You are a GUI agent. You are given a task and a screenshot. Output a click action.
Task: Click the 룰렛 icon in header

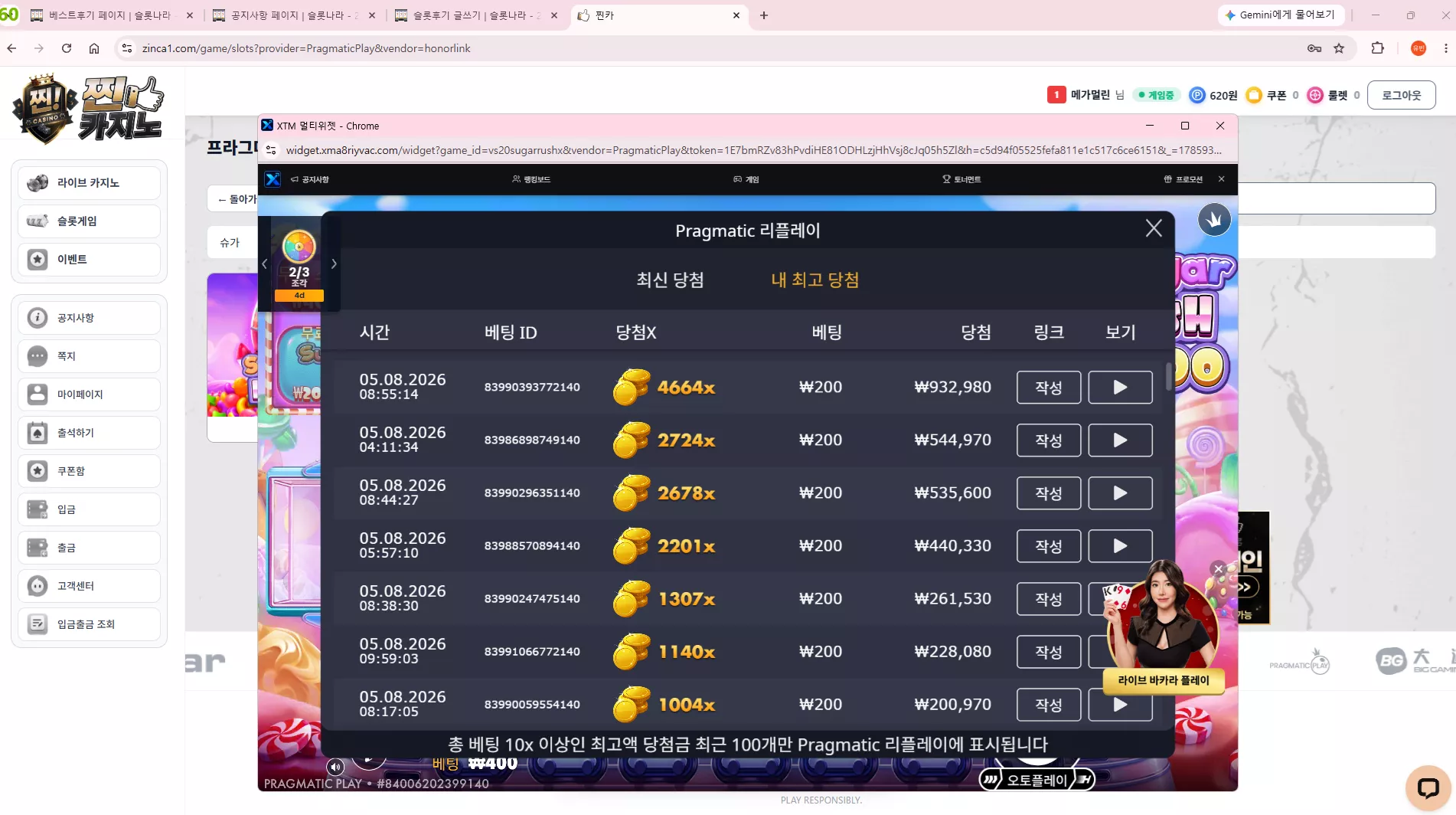1315,95
